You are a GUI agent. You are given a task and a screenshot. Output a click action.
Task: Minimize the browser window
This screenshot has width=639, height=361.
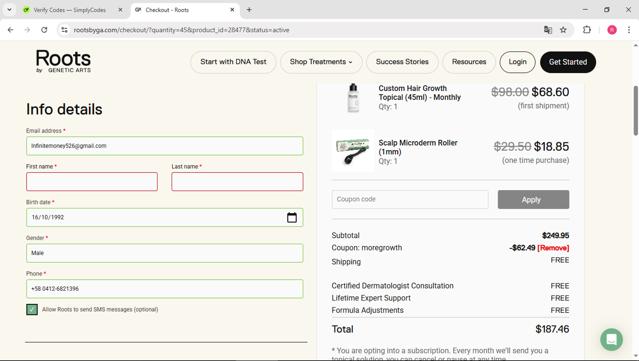[585, 10]
